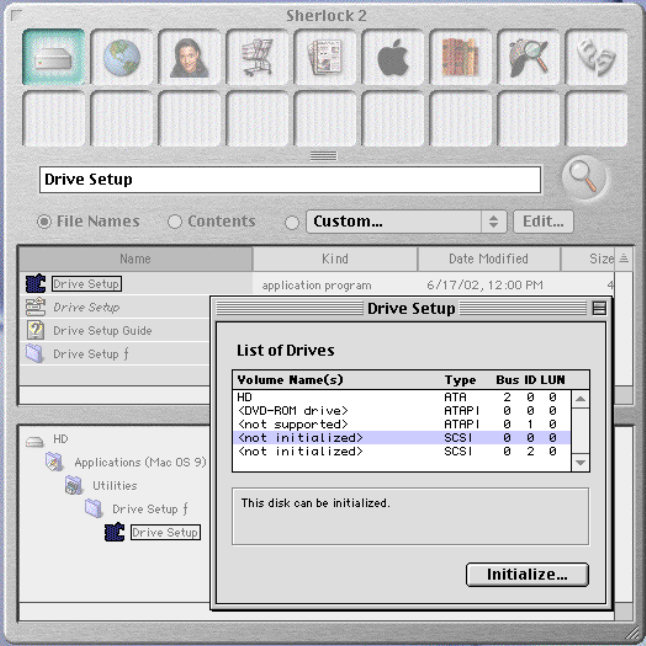Select the My Channel detective hat icon
Image resolution: width=646 pixels, height=646 pixels.
pyautogui.click(x=529, y=57)
